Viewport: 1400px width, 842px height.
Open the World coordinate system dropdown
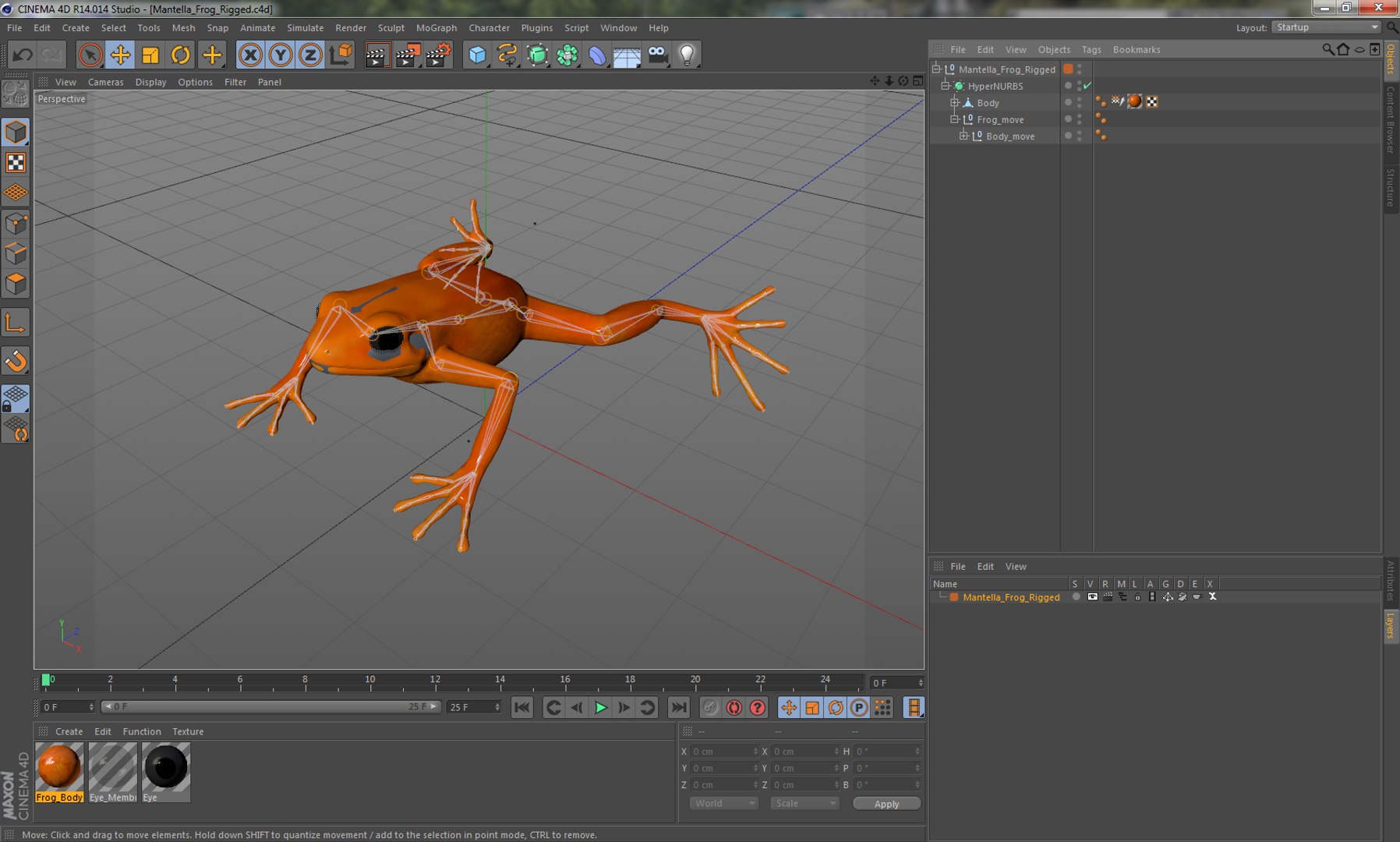coord(723,803)
